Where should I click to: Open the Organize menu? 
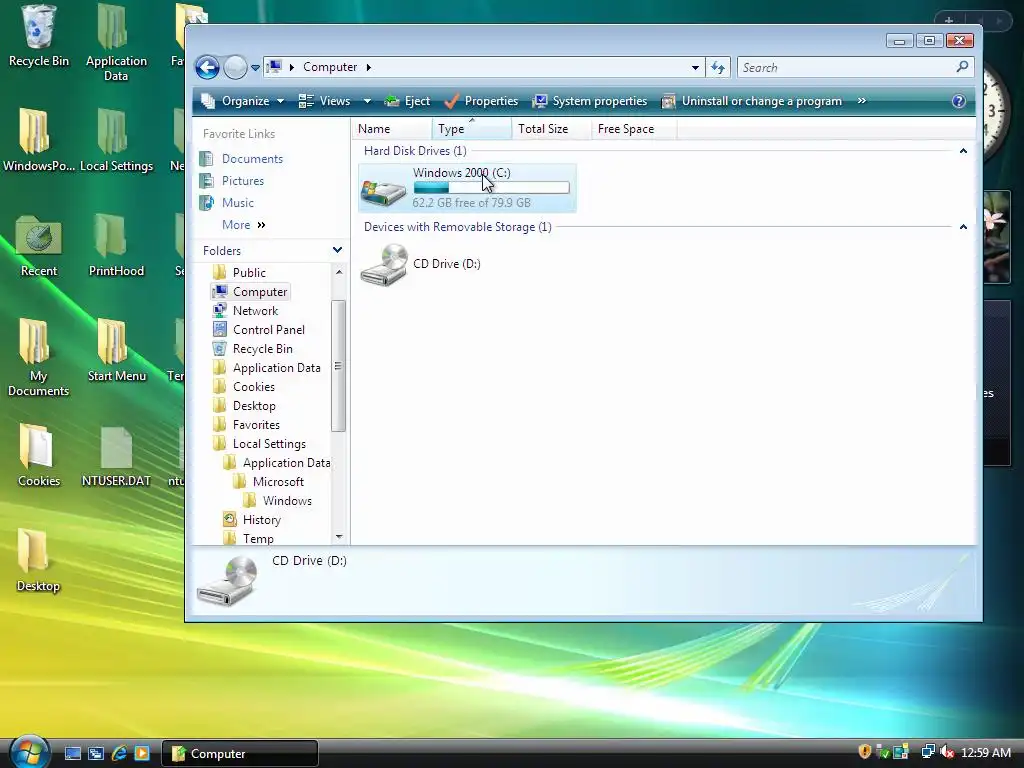pos(244,101)
